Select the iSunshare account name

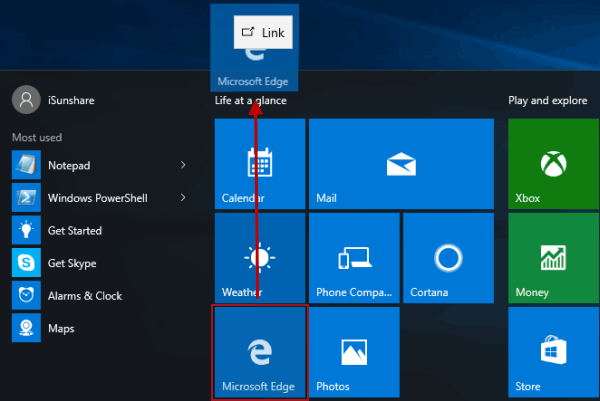(71, 100)
